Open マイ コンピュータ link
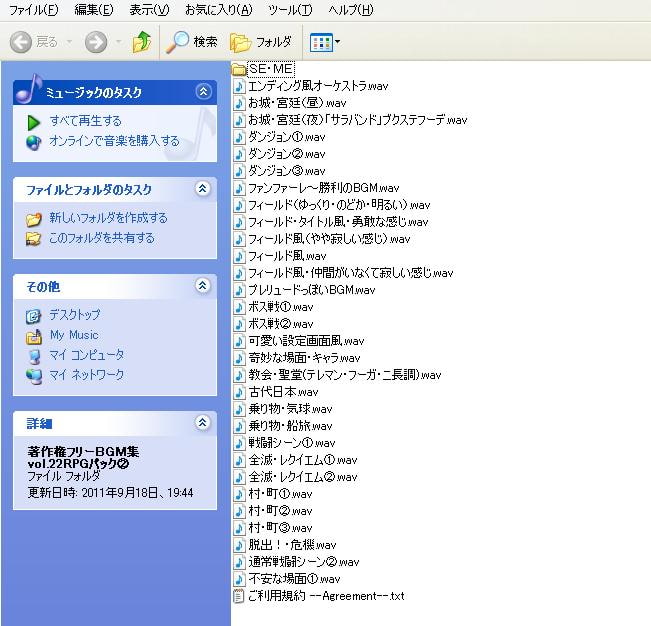 [87, 355]
